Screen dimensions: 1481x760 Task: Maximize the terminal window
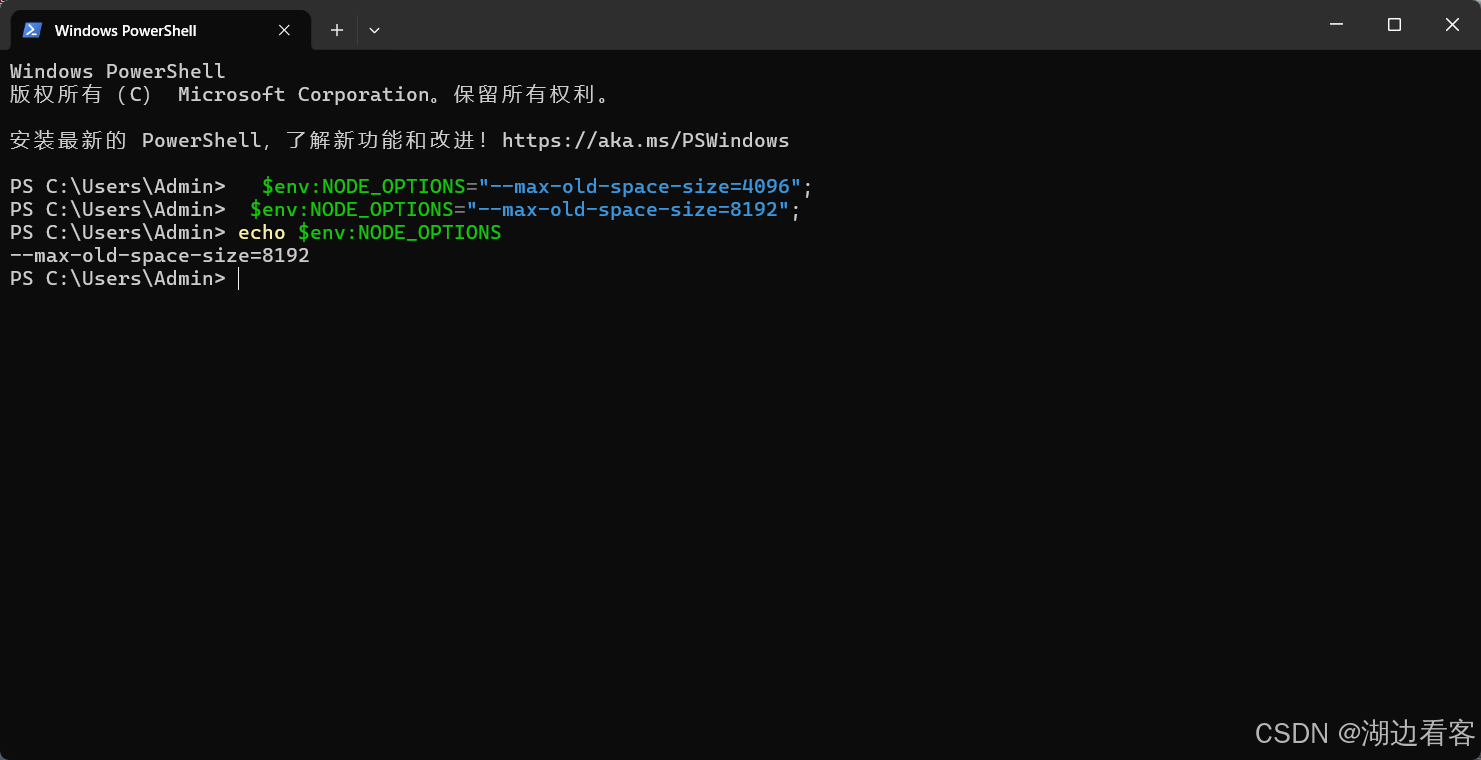coord(1394,24)
